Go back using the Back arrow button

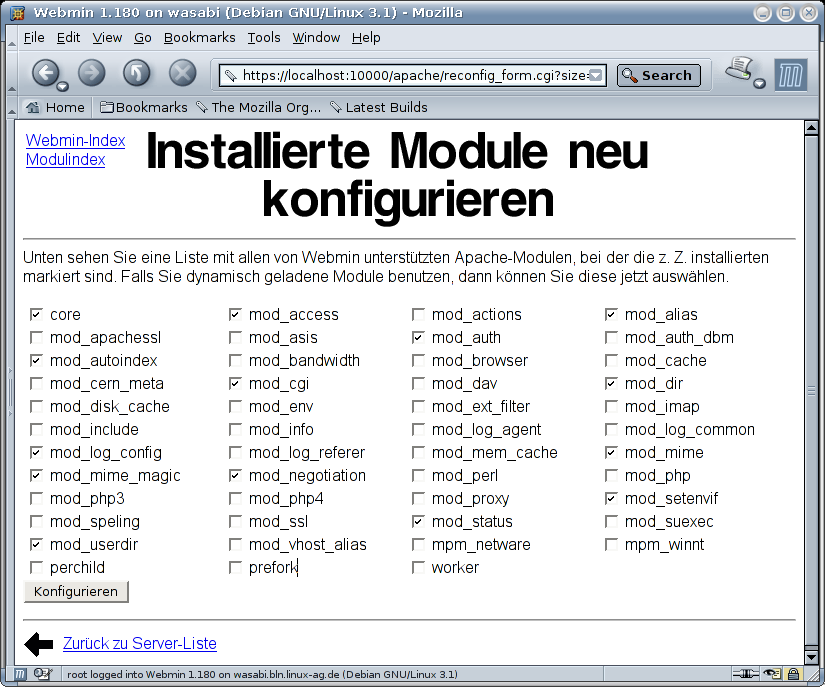click(46, 73)
